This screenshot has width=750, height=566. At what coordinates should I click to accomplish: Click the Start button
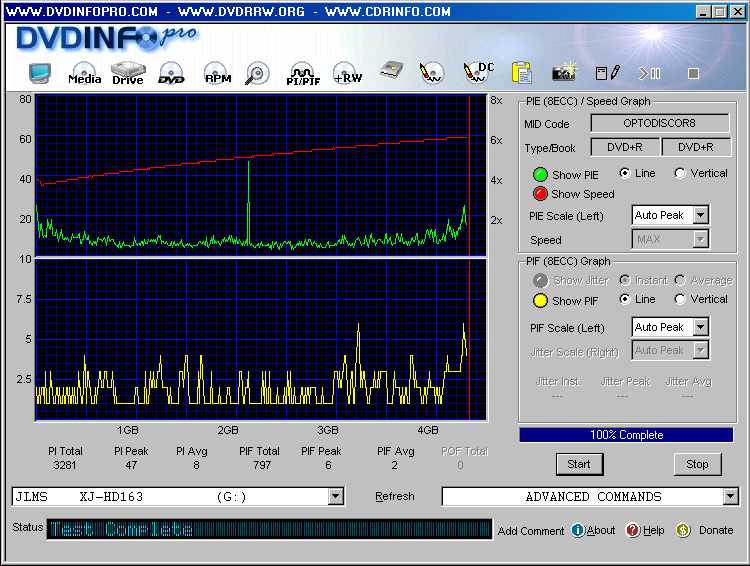click(579, 464)
